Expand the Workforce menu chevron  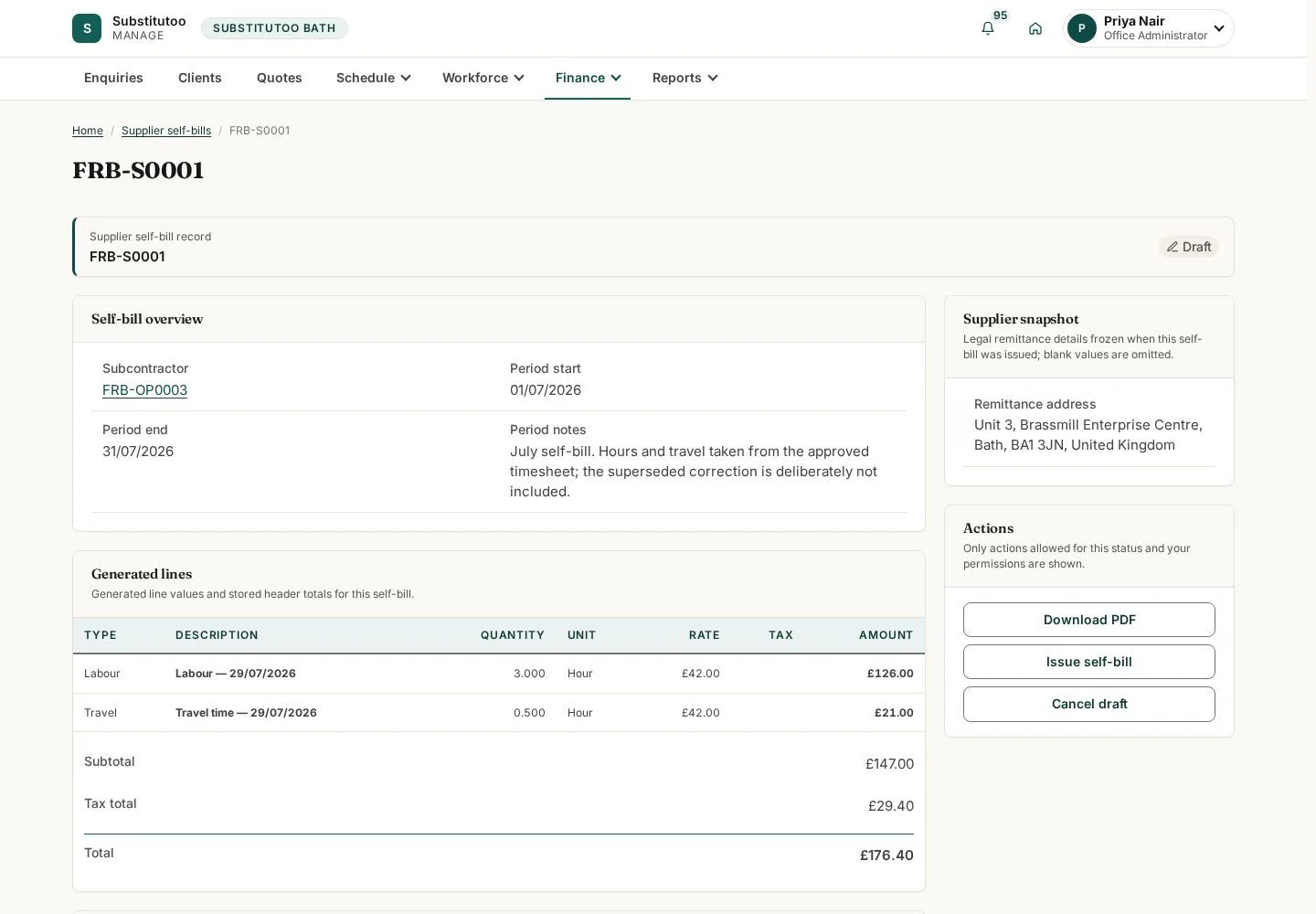tap(519, 78)
